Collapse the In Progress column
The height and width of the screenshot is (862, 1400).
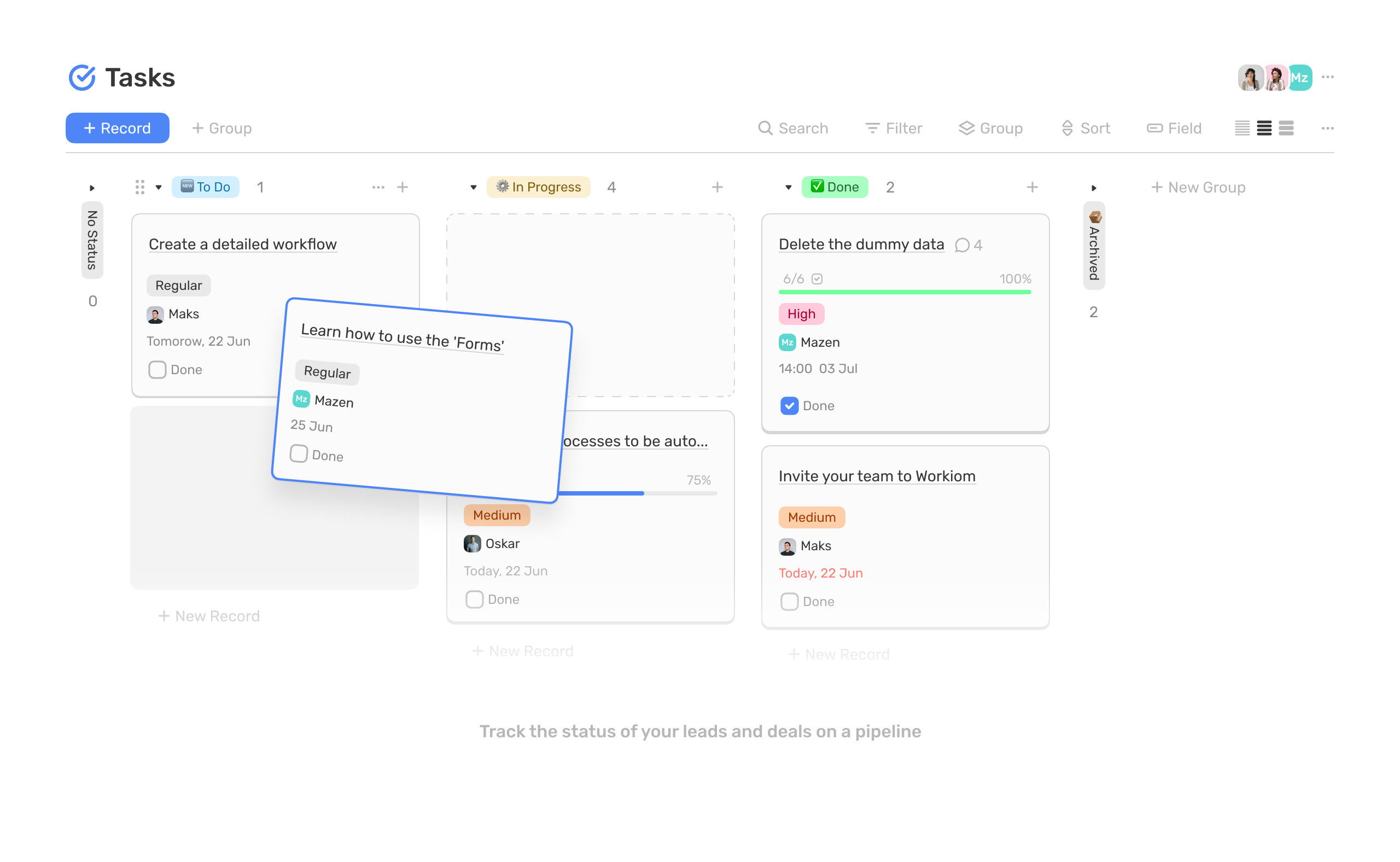[473, 187]
